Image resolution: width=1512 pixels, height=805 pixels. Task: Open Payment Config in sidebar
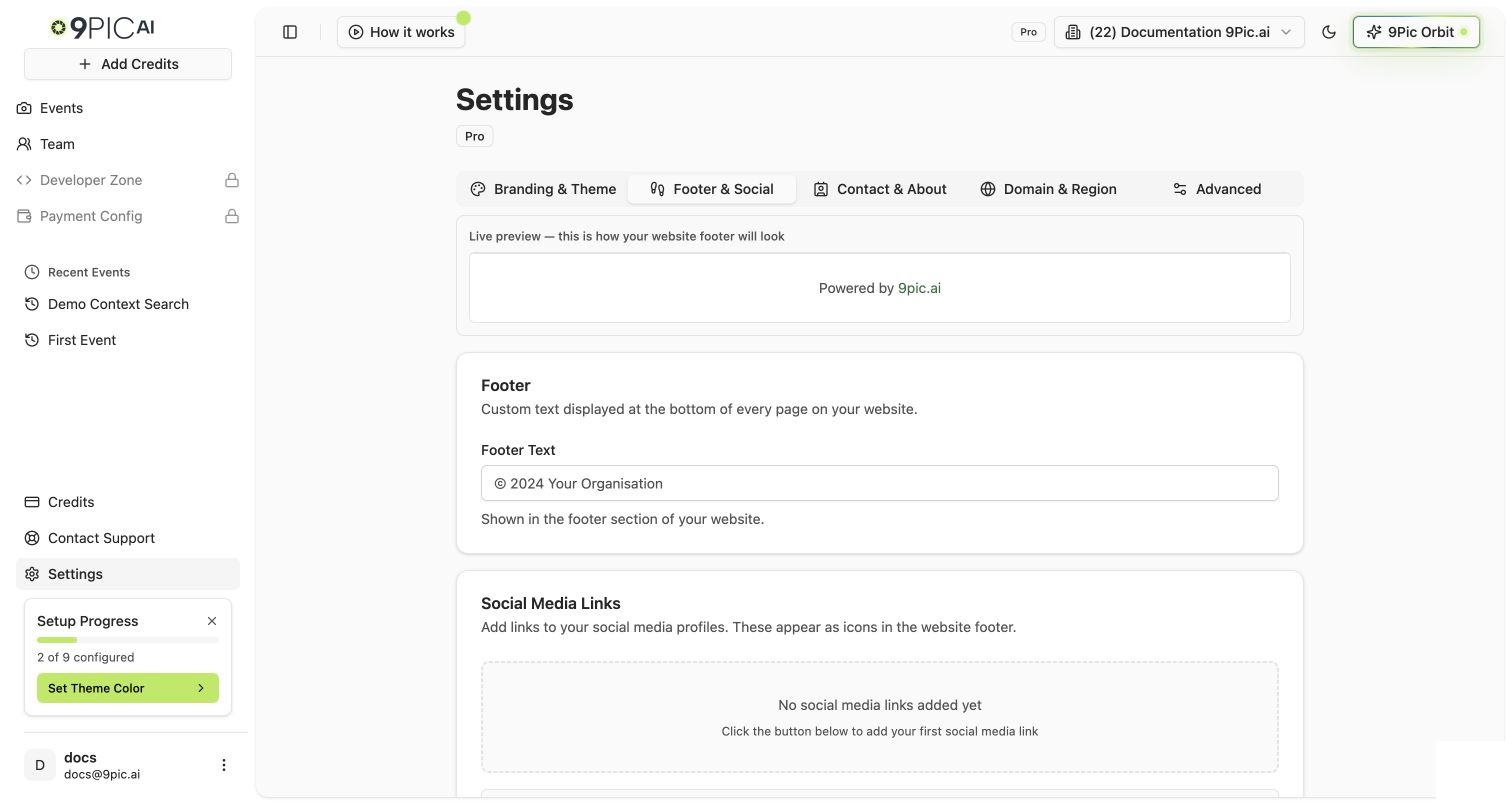pyautogui.click(x=128, y=216)
